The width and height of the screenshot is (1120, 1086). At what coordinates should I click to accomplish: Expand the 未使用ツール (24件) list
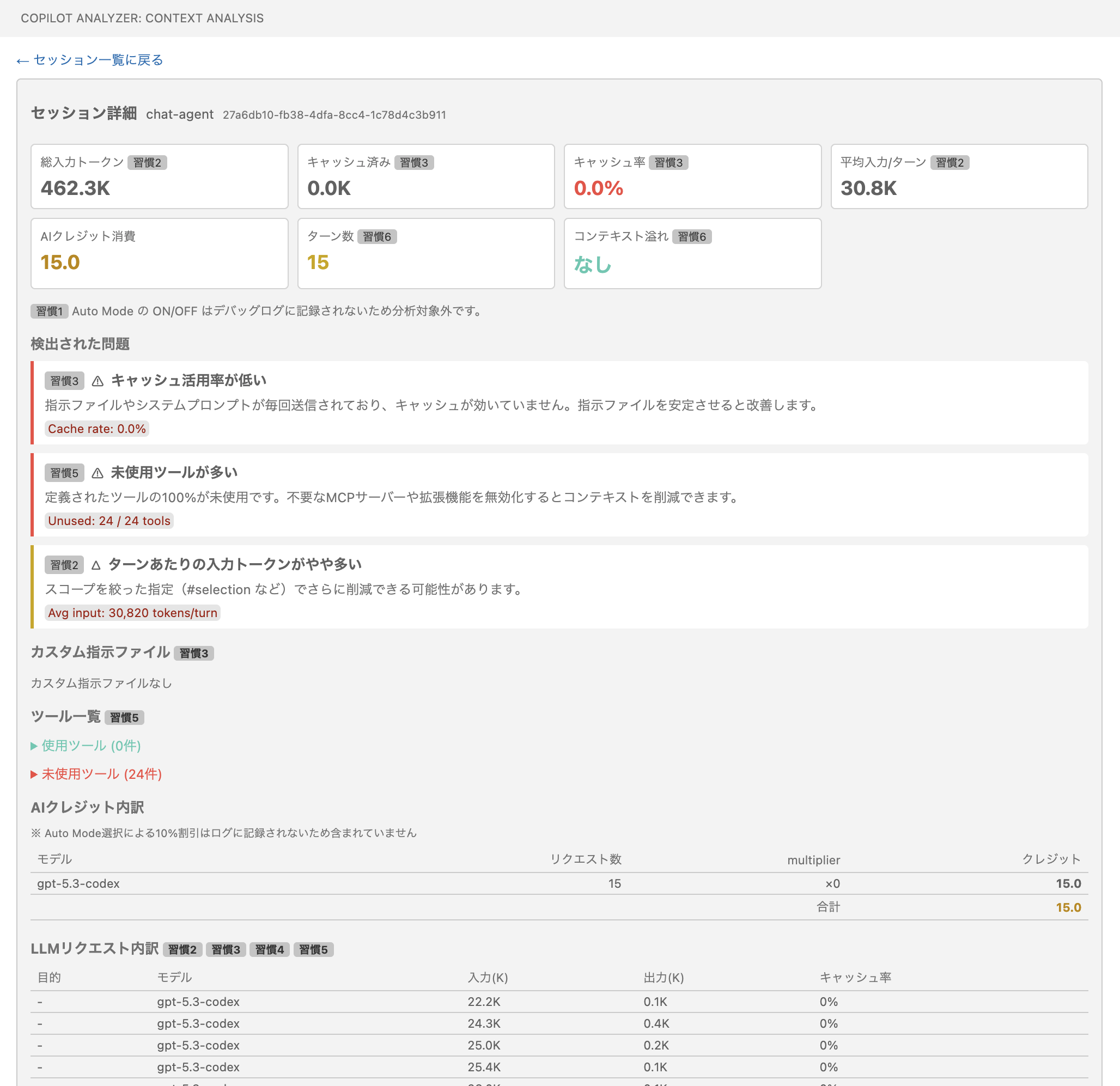(x=96, y=774)
